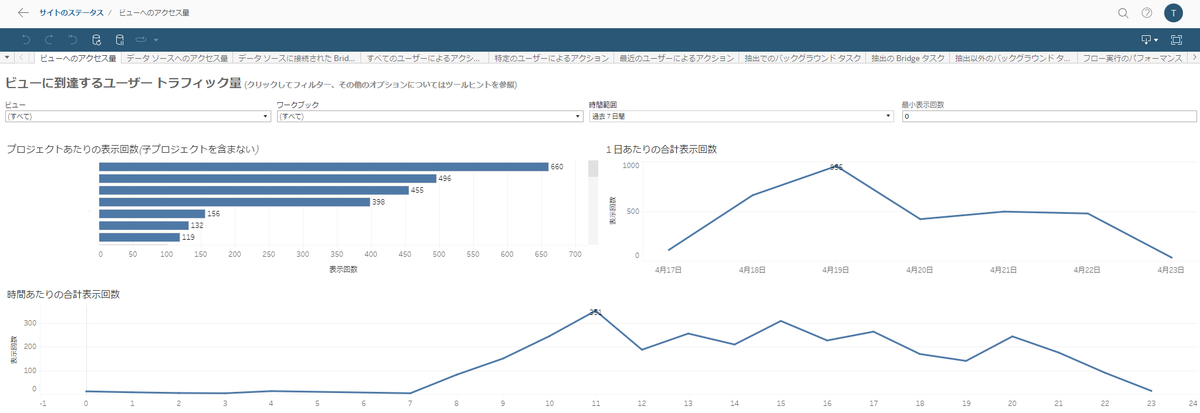Expand the replay speed dropdown arrow

tap(156, 41)
